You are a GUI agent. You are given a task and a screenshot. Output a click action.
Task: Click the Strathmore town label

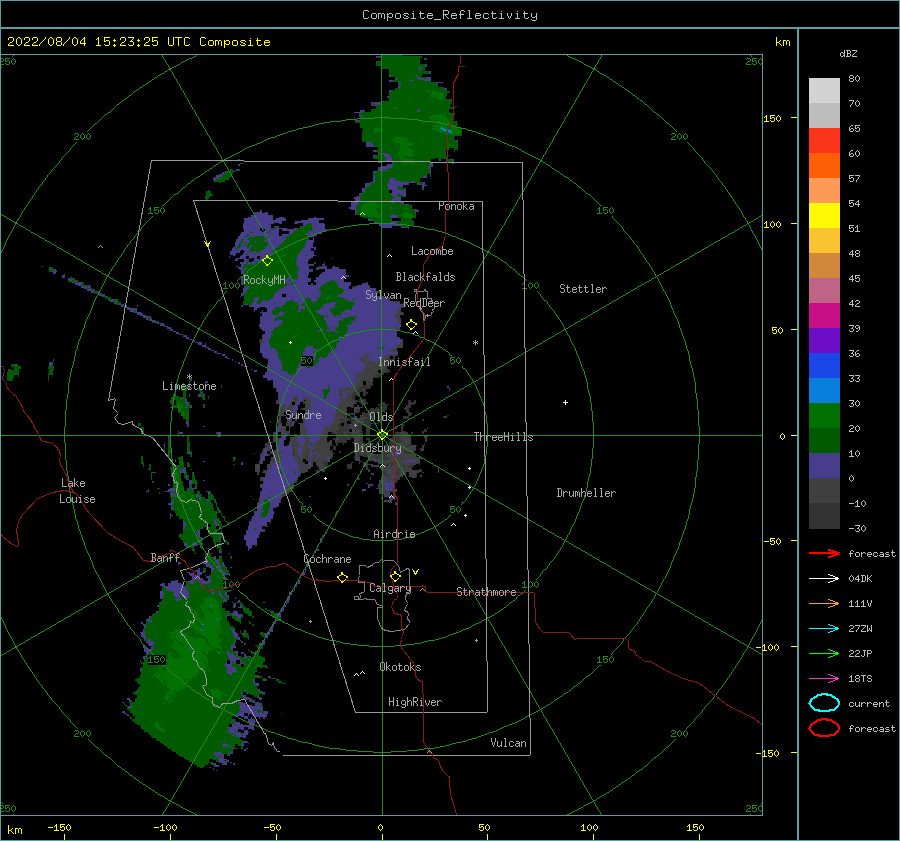(486, 592)
